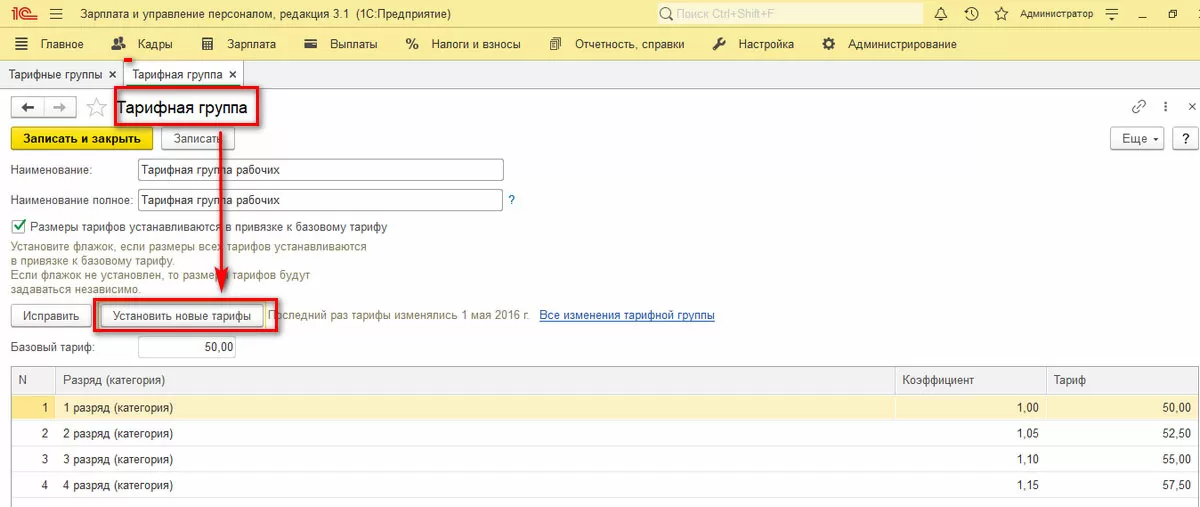The width and height of the screenshot is (1200, 507).
Task: Switch to Тарифные группы tab
Action: 57,75
